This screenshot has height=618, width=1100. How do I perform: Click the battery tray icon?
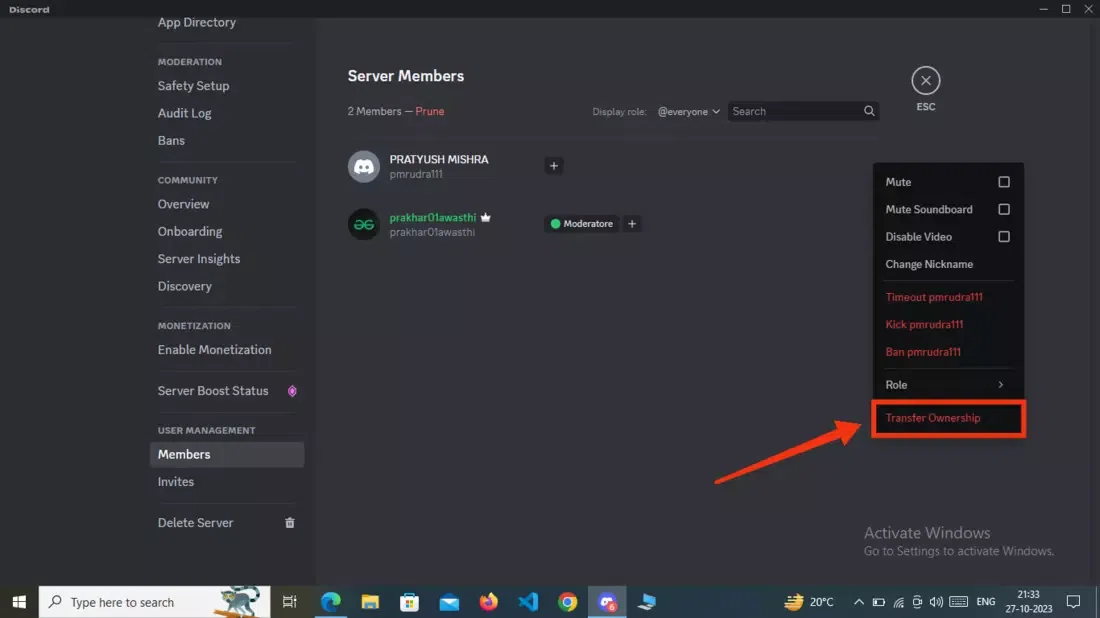pos(878,602)
